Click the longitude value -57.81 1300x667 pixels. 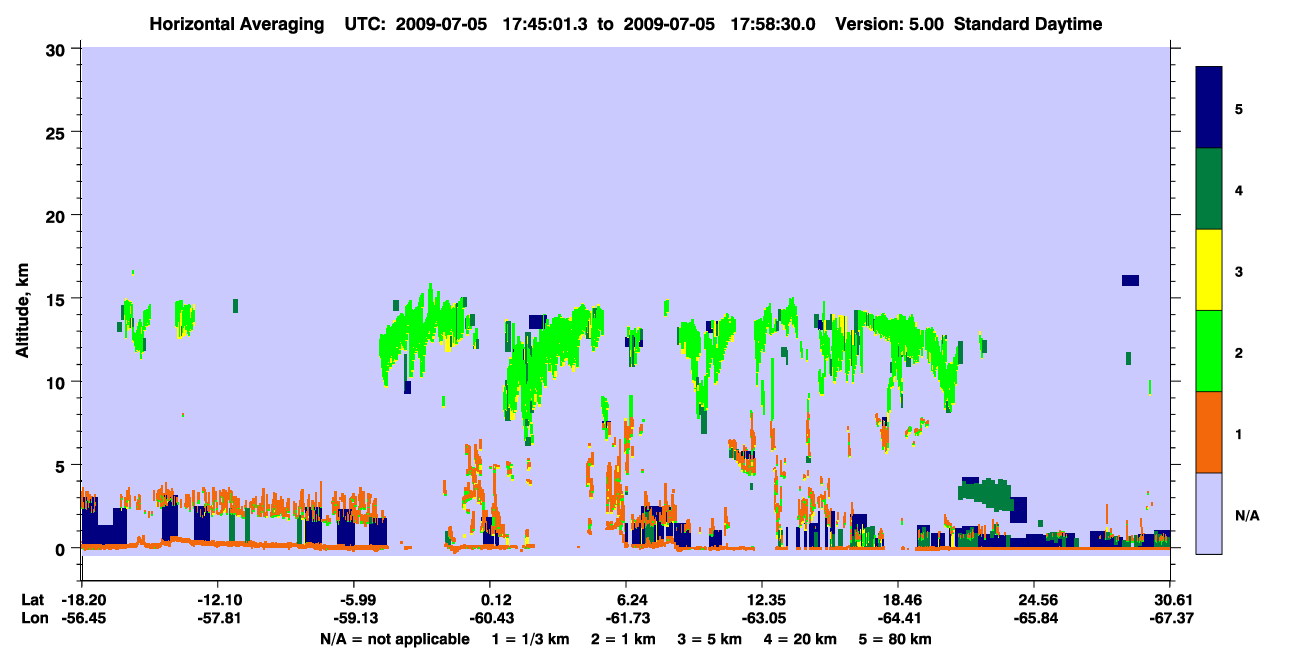[217, 618]
